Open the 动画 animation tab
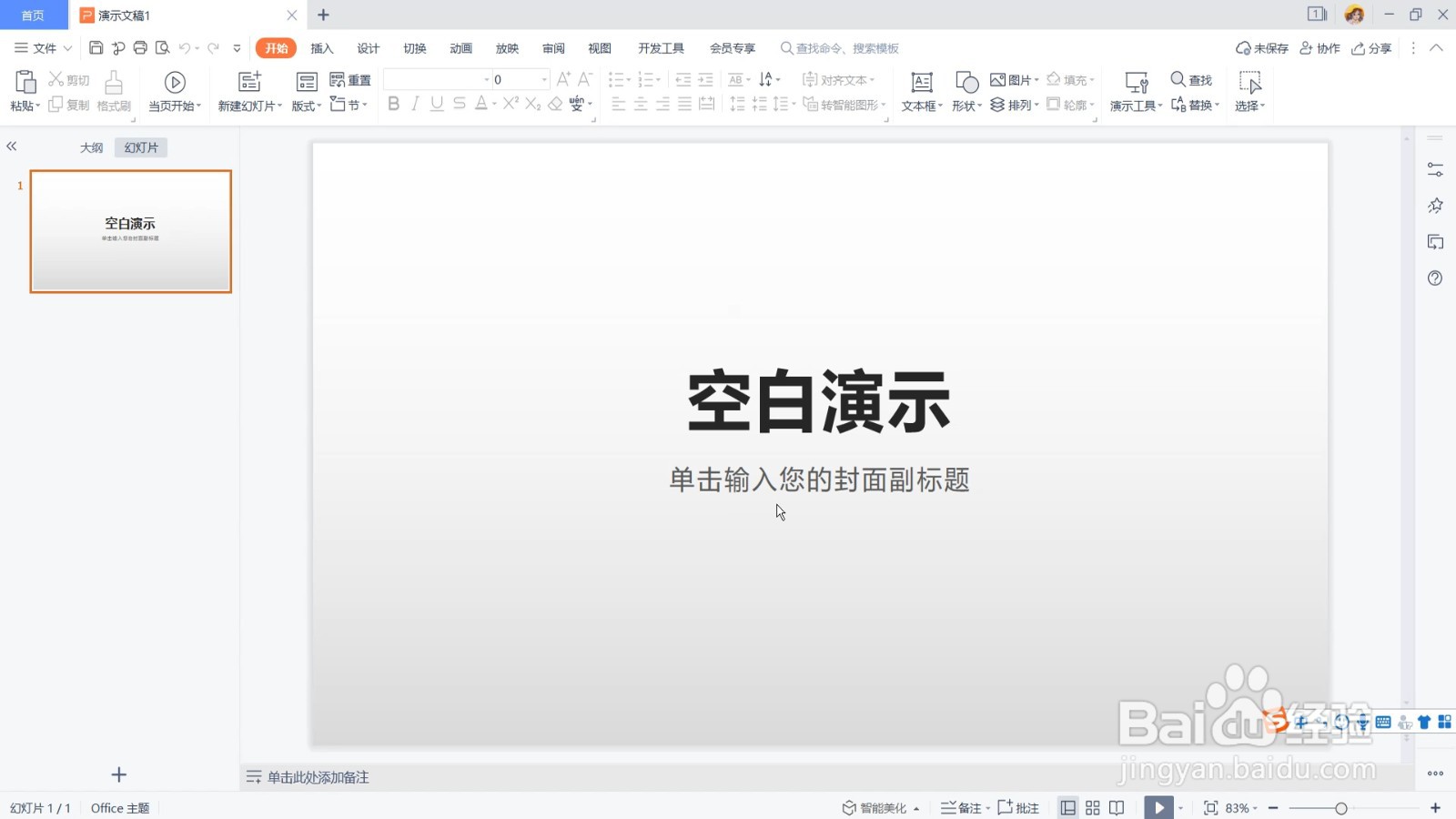 click(x=461, y=48)
